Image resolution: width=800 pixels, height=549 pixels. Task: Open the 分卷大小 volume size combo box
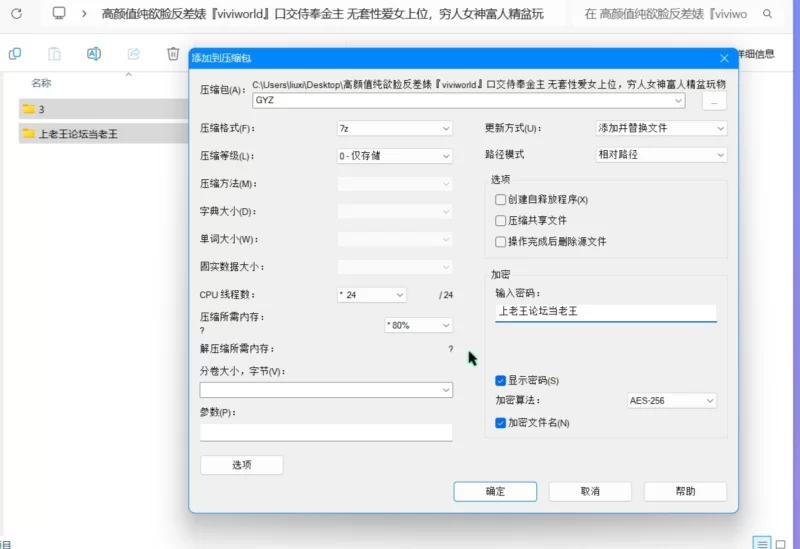click(326, 390)
